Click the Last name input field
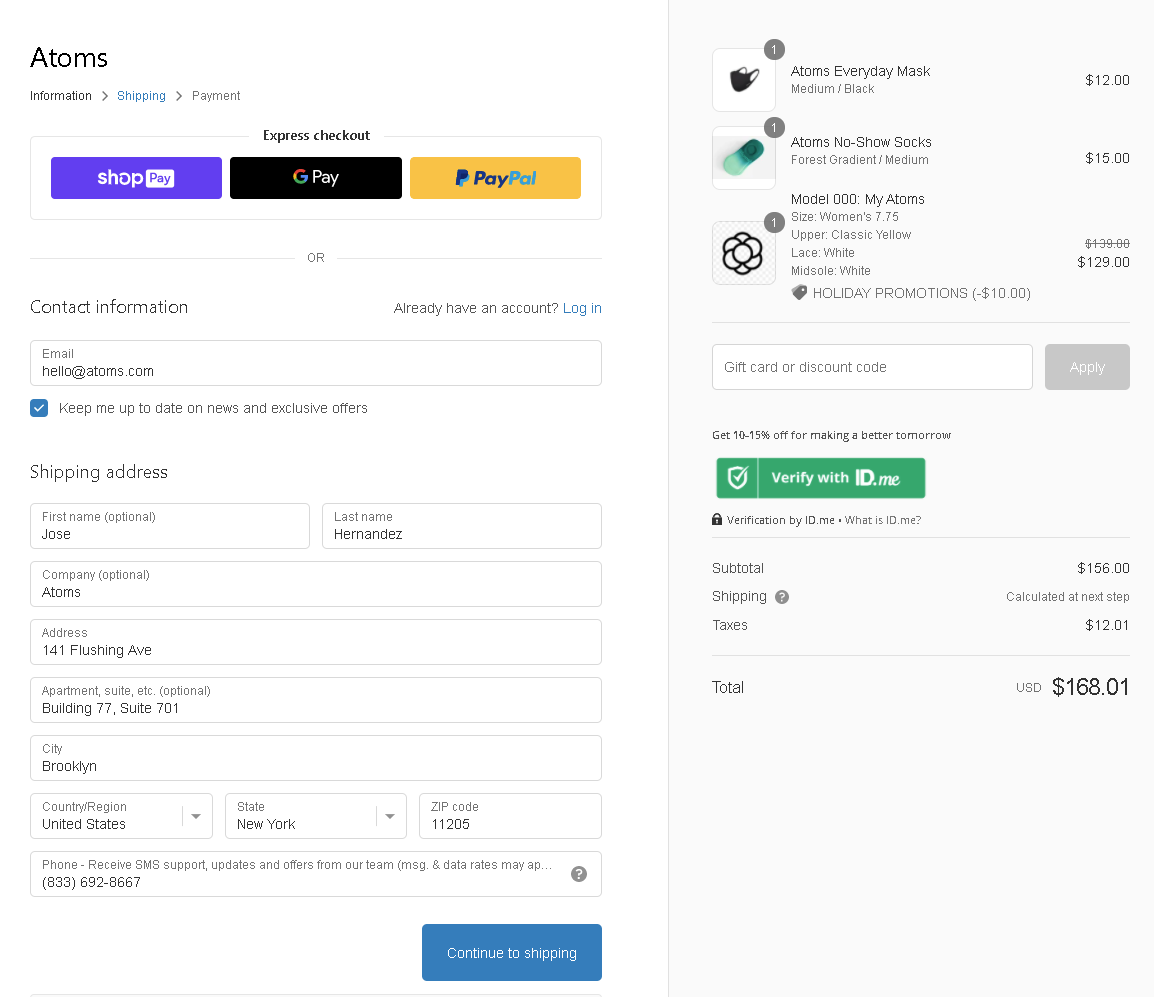This screenshot has height=997, width=1154. tap(462, 526)
